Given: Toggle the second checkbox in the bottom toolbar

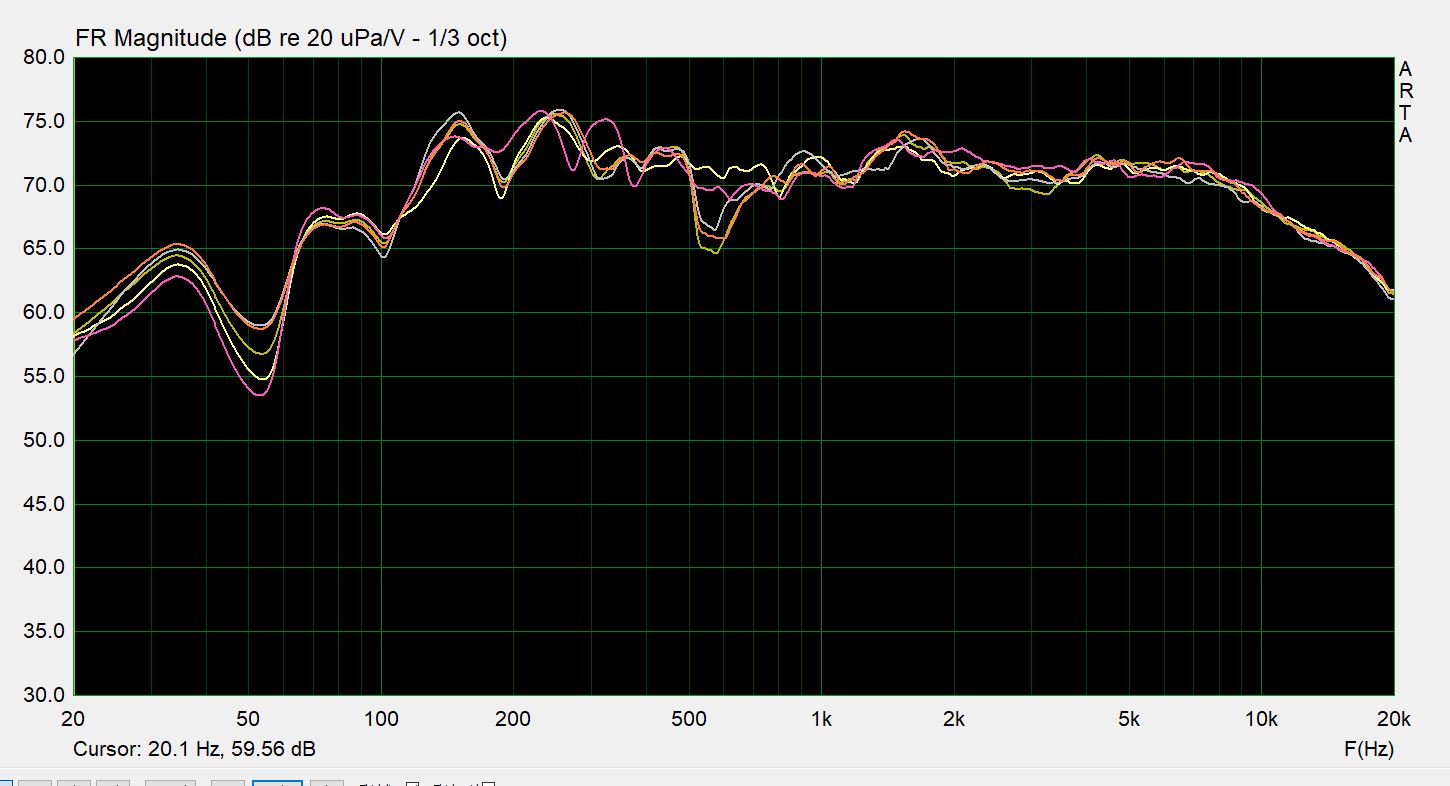Looking at the screenshot, I should point(489,784).
